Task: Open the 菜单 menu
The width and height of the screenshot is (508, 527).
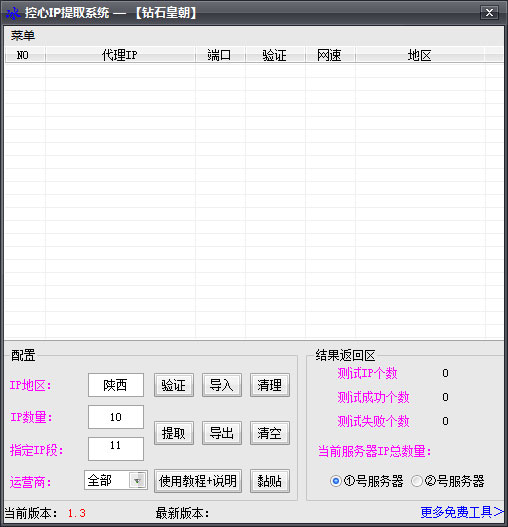Action: tap(23, 35)
